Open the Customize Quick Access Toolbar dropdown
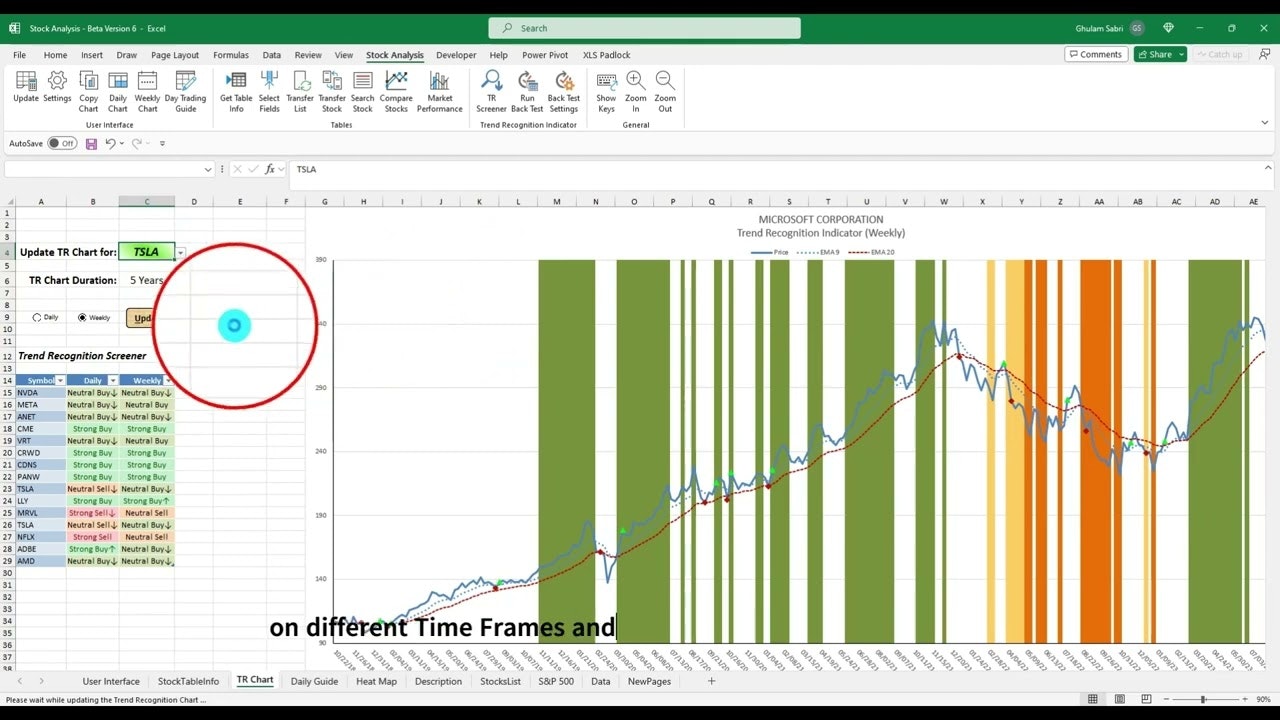 [x=162, y=144]
